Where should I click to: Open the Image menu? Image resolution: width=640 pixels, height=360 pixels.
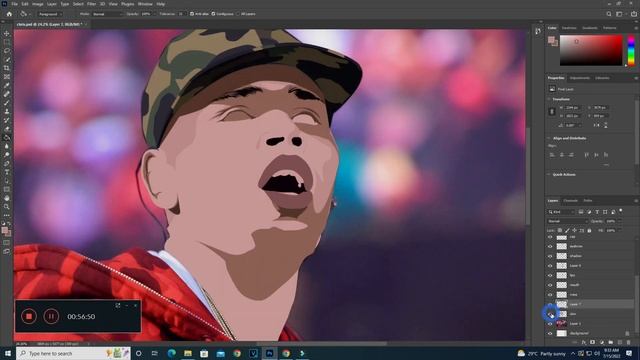coord(38,4)
